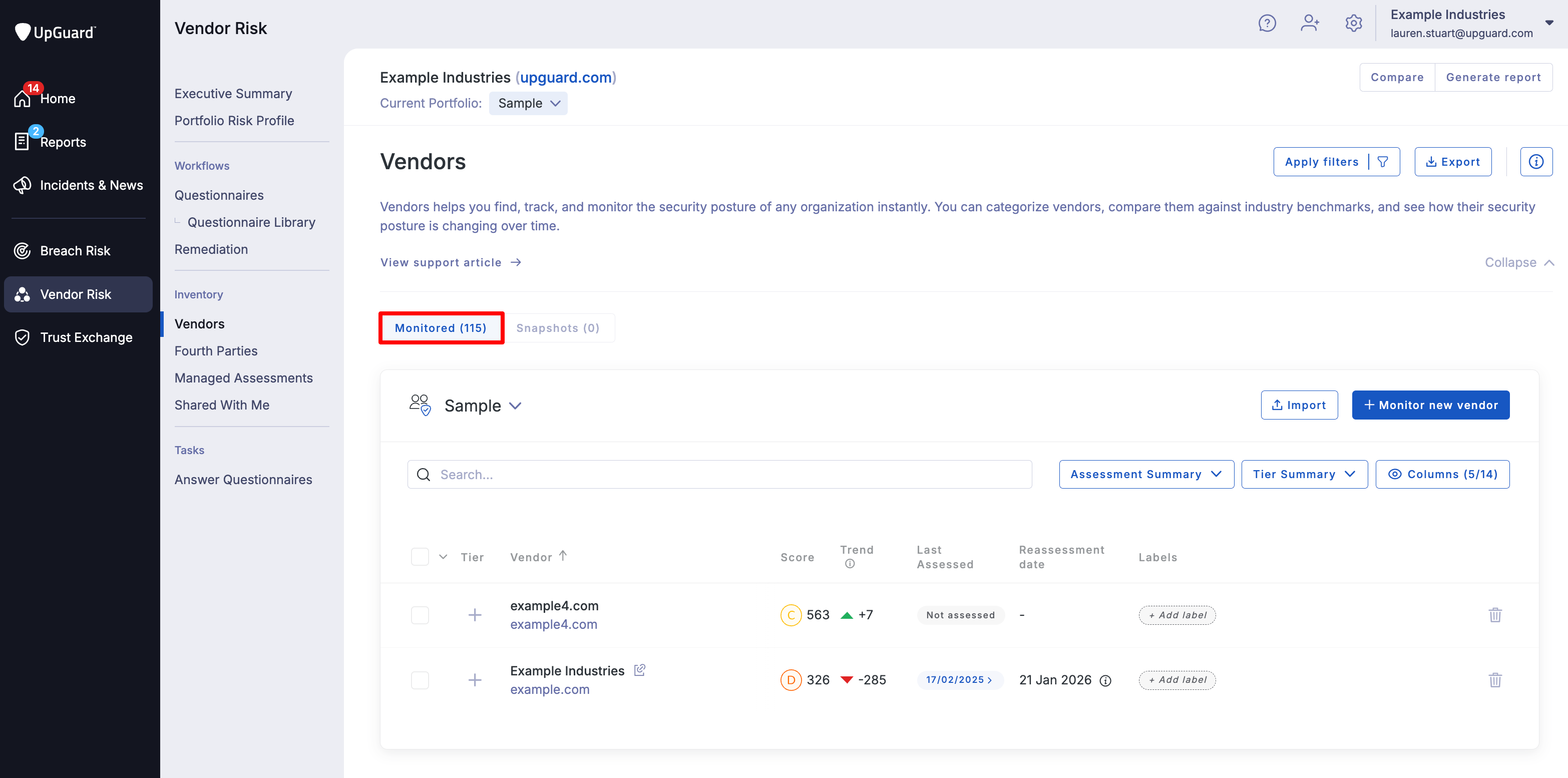This screenshot has width=1568, height=778.
Task: Open the upguard.com link
Action: point(566,77)
